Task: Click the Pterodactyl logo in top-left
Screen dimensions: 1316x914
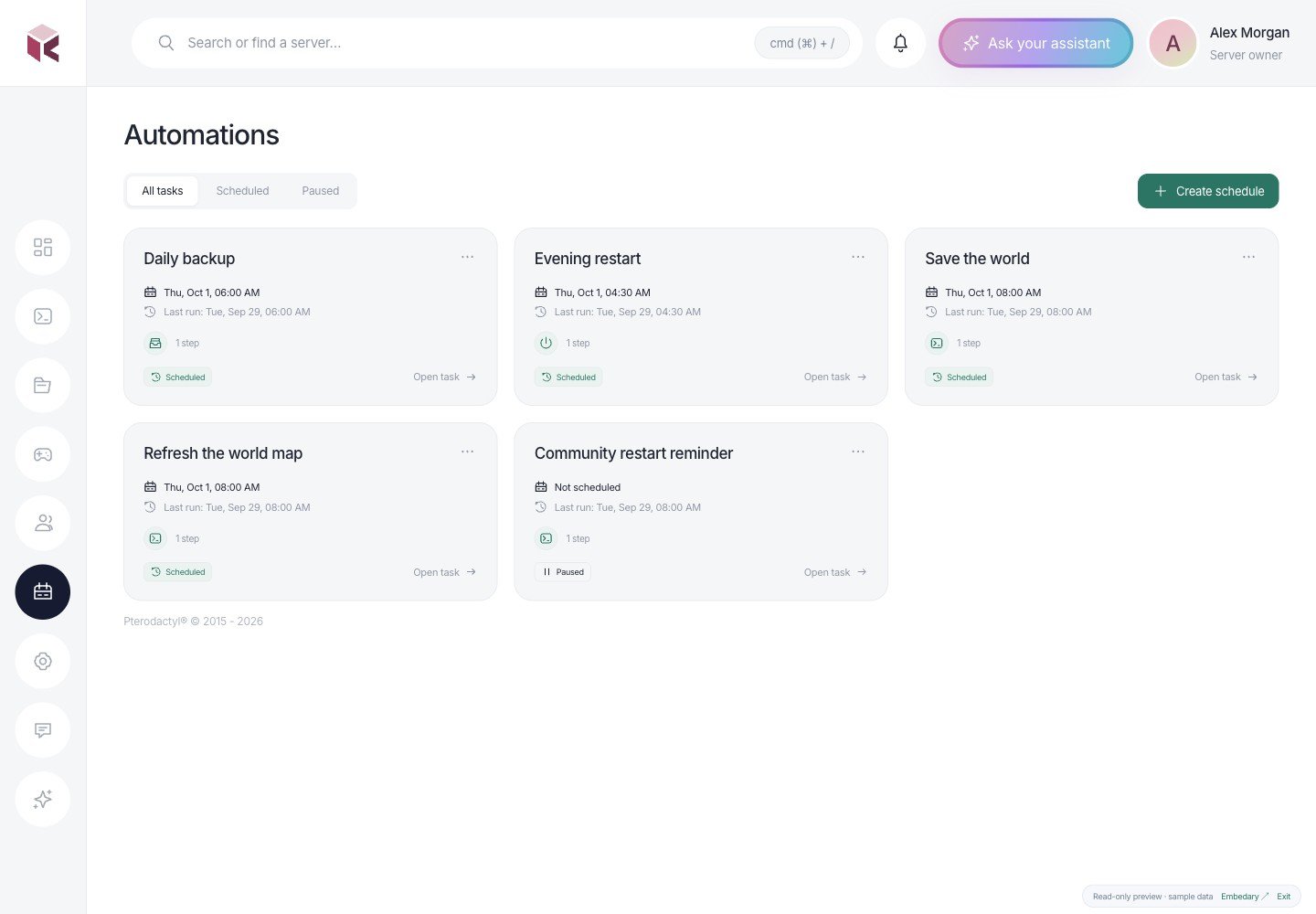Action: pyautogui.click(x=43, y=43)
